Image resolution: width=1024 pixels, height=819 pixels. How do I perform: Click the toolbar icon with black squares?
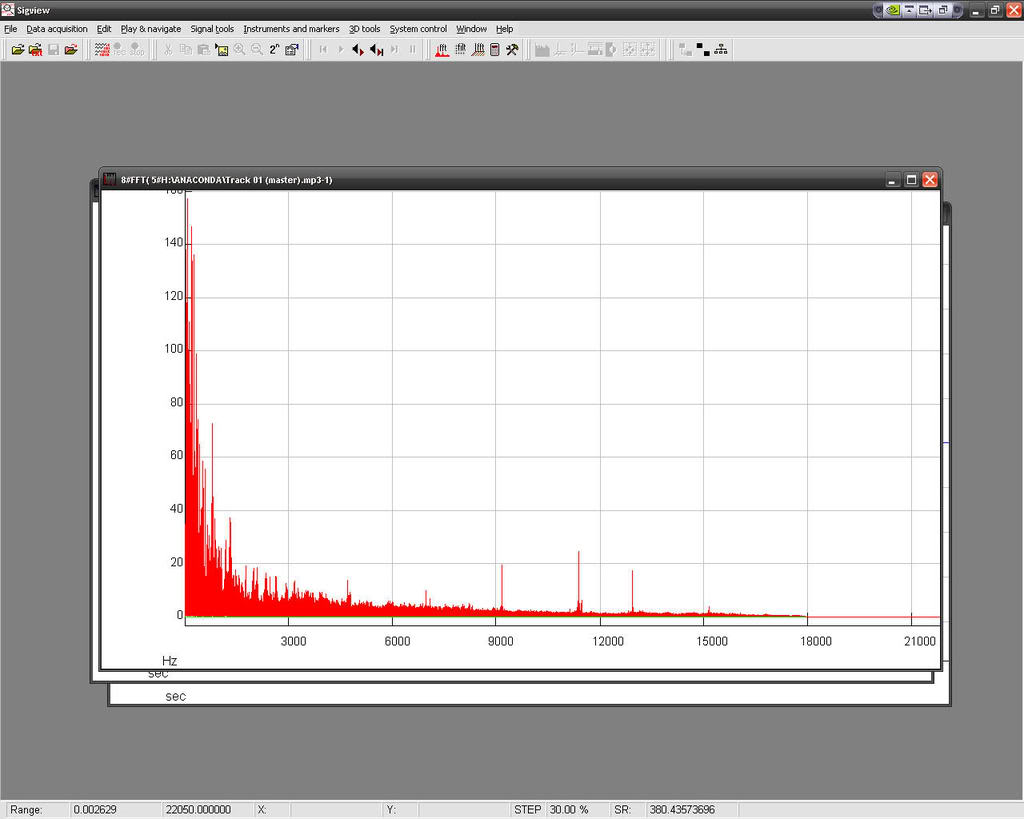pos(703,49)
